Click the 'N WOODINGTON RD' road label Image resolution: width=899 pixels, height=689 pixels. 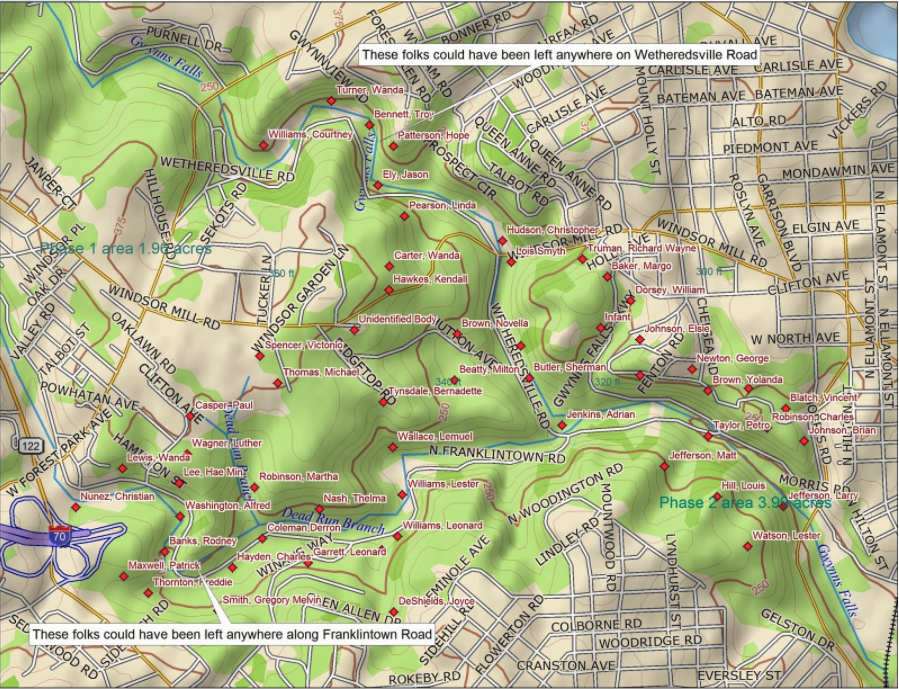[565, 494]
